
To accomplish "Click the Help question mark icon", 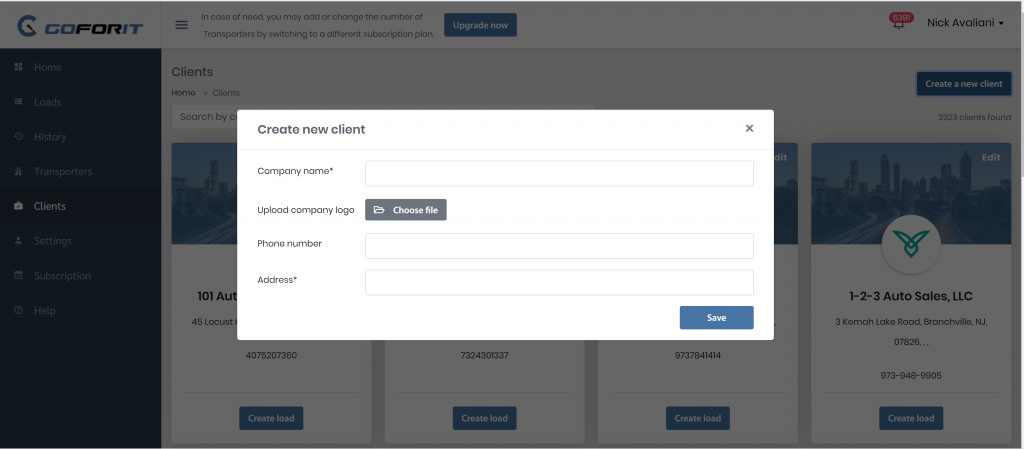I will (x=19, y=310).
